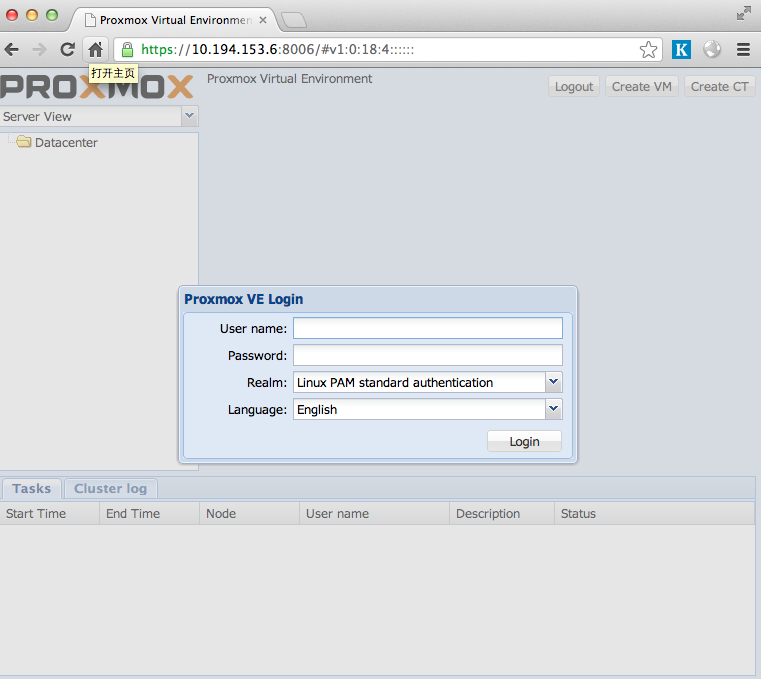Viewport: 761px width, 679px height.
Task: Click the Proxmox logo
Action: click(x=97, y=86)
